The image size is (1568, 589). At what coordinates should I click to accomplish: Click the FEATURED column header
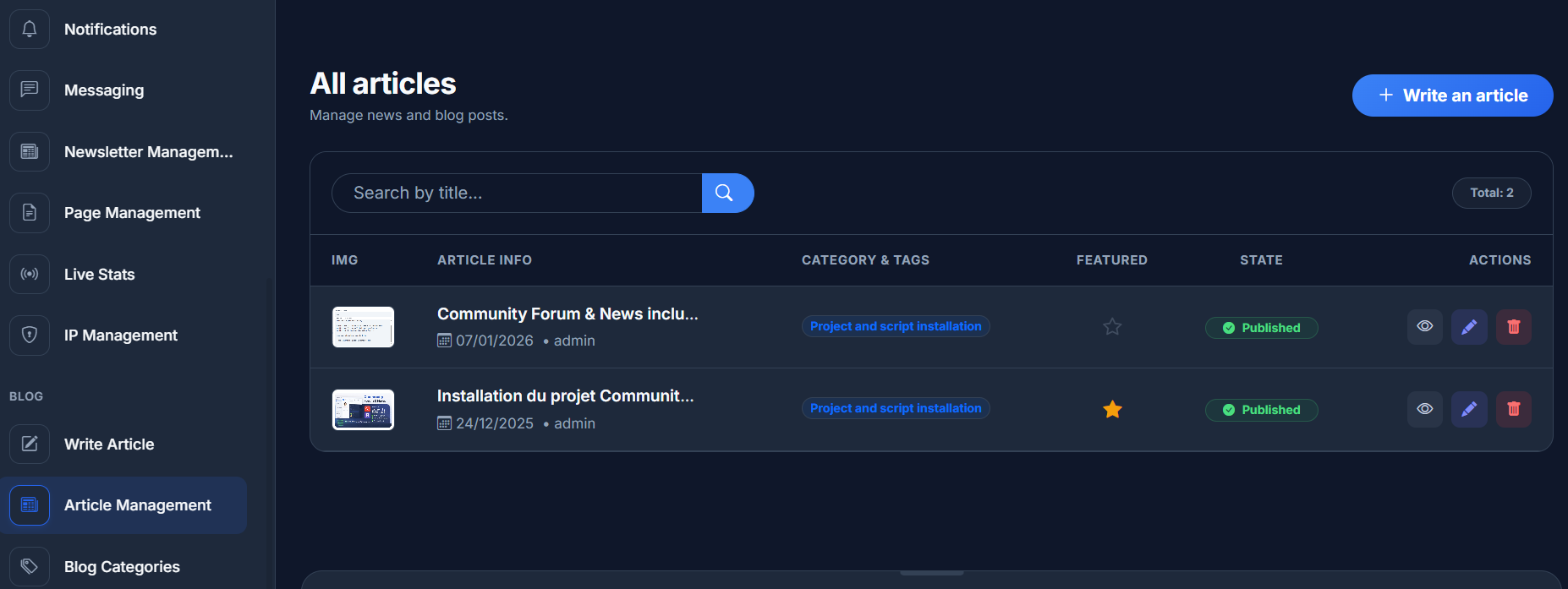1112,260
